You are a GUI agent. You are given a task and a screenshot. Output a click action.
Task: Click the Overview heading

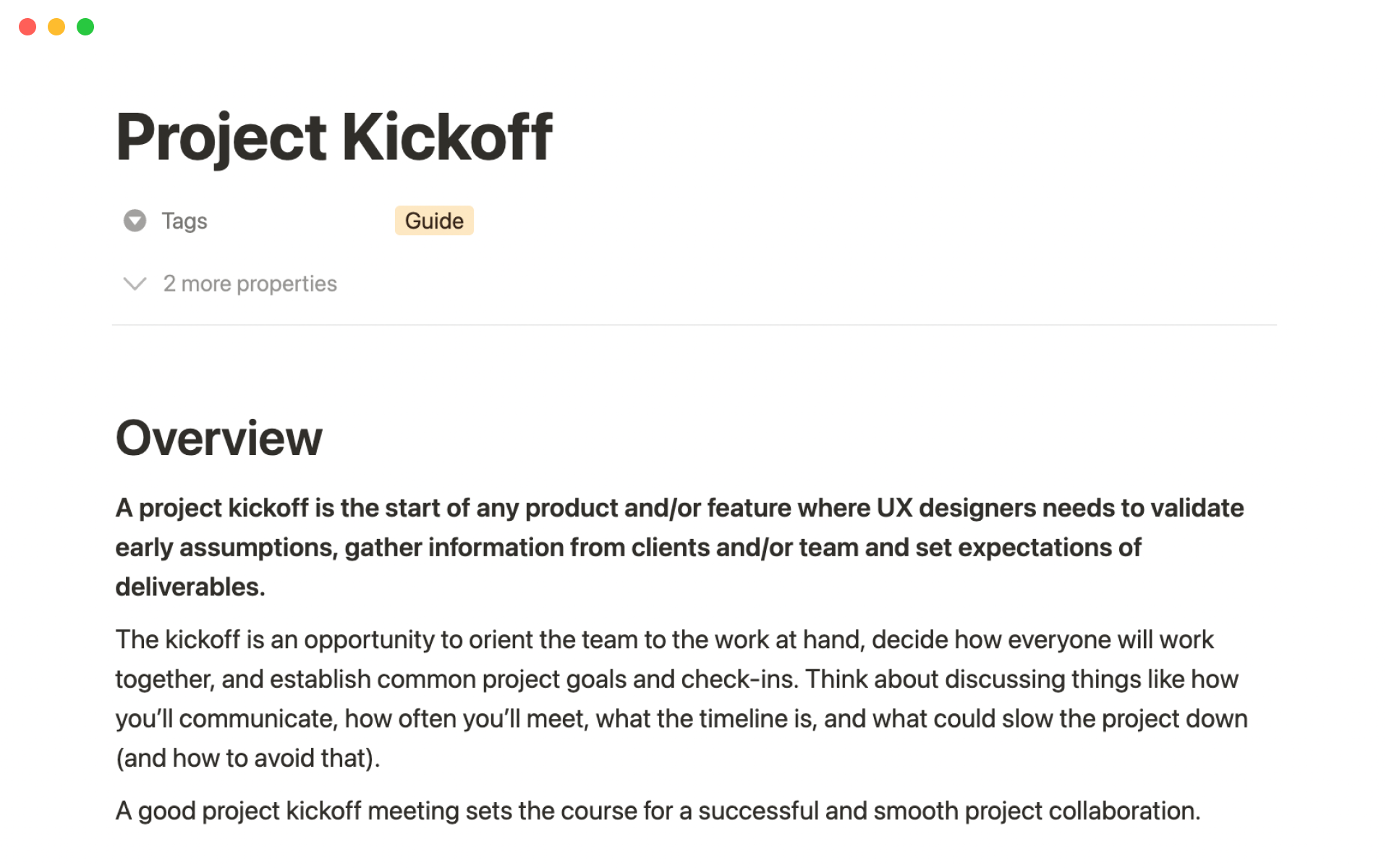click(218, 438)
